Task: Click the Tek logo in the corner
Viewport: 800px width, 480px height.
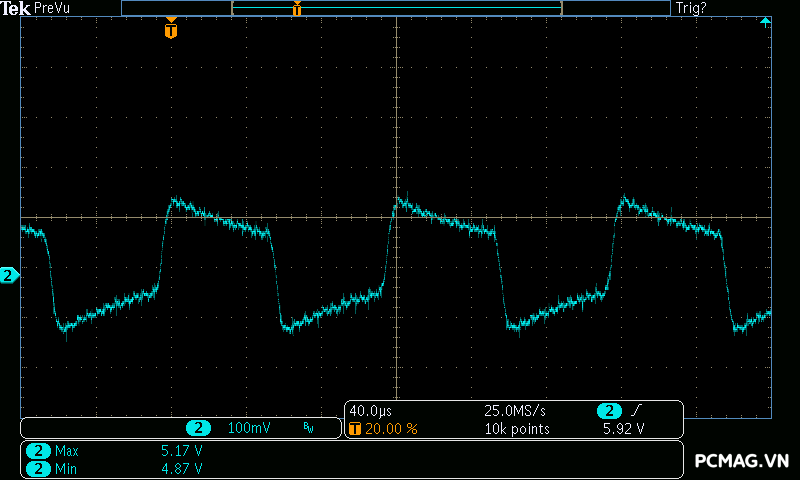Action: click(16, 8)
